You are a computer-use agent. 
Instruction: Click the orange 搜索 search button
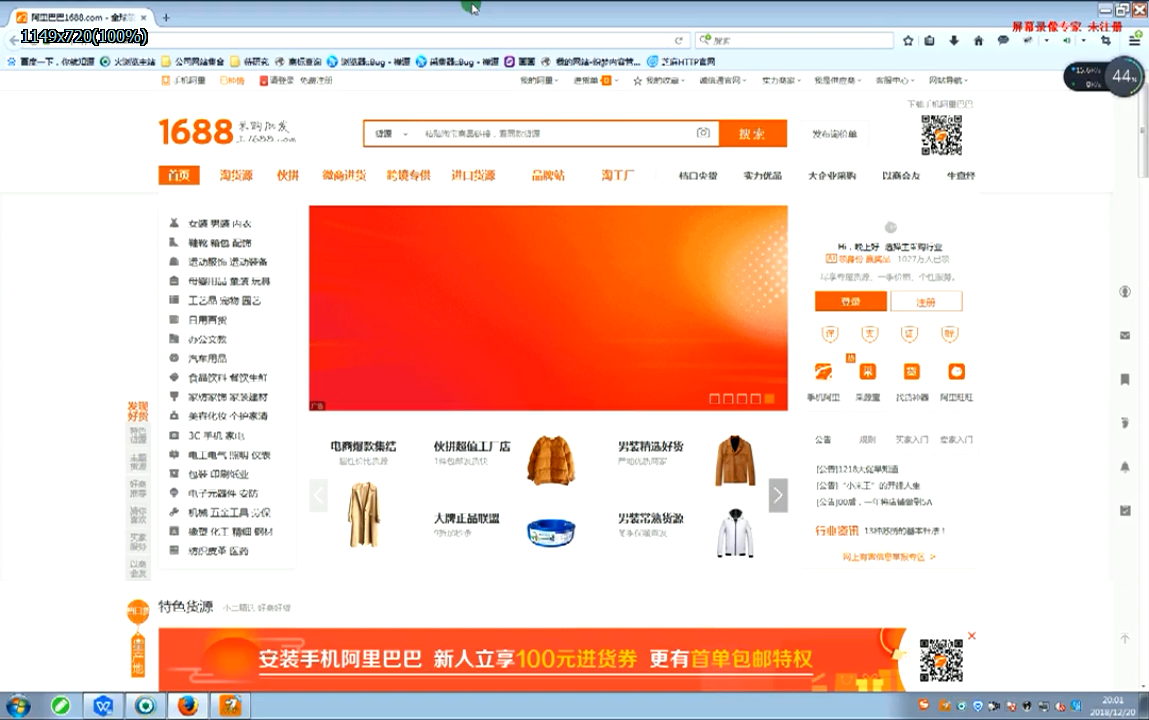[753, 133]
